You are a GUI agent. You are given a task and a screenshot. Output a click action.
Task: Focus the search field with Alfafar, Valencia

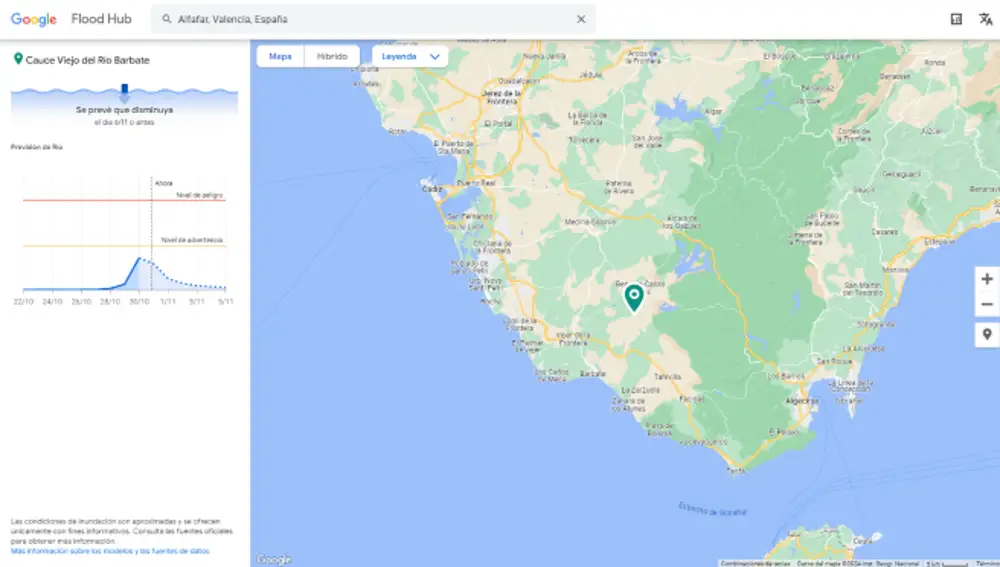click(370, 19)
